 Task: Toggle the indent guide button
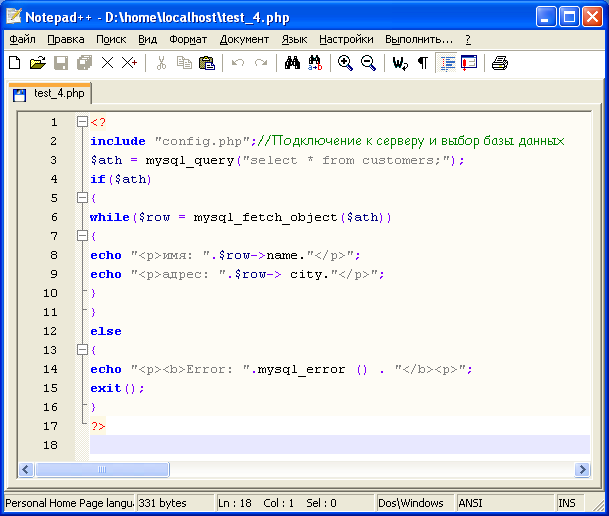pos(447,63)
